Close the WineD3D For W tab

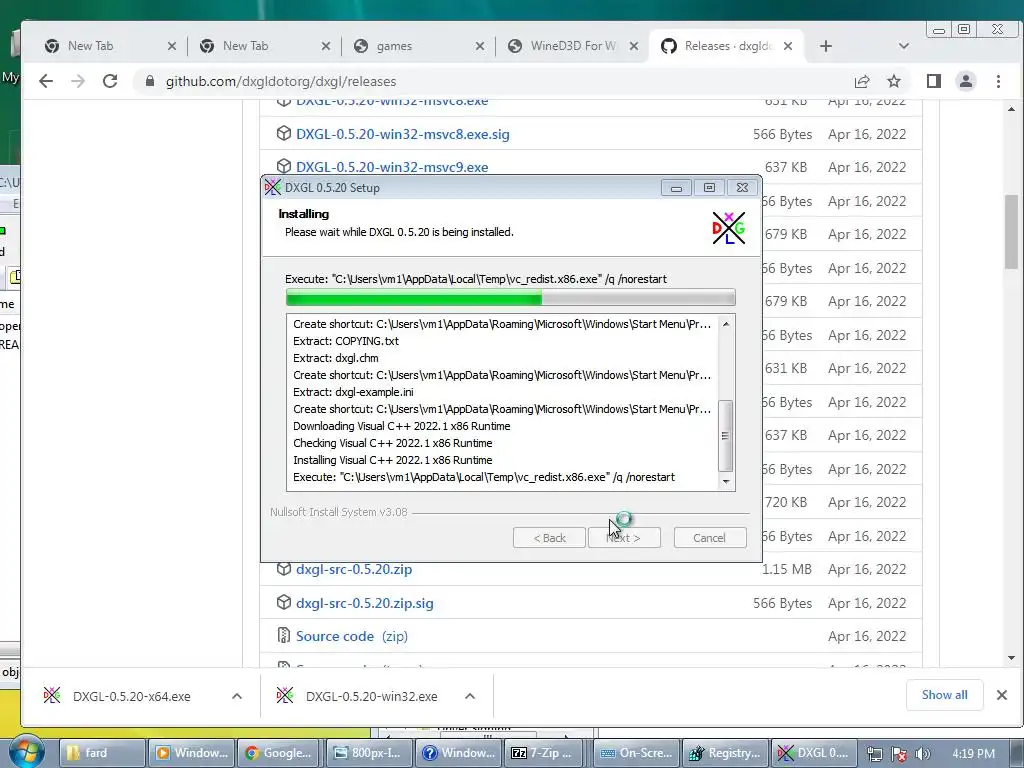[x=633, y=46]
